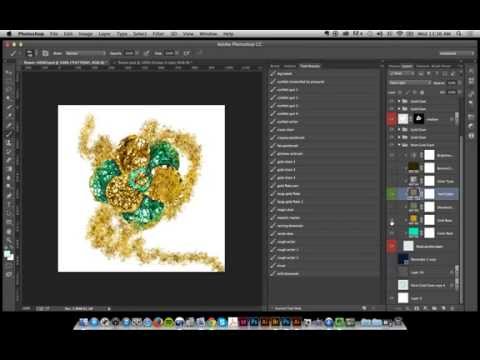Open Spotlight search in menu bar
Image resolution: width=480 pixels, height=360 pixels.
pos(459,34)
